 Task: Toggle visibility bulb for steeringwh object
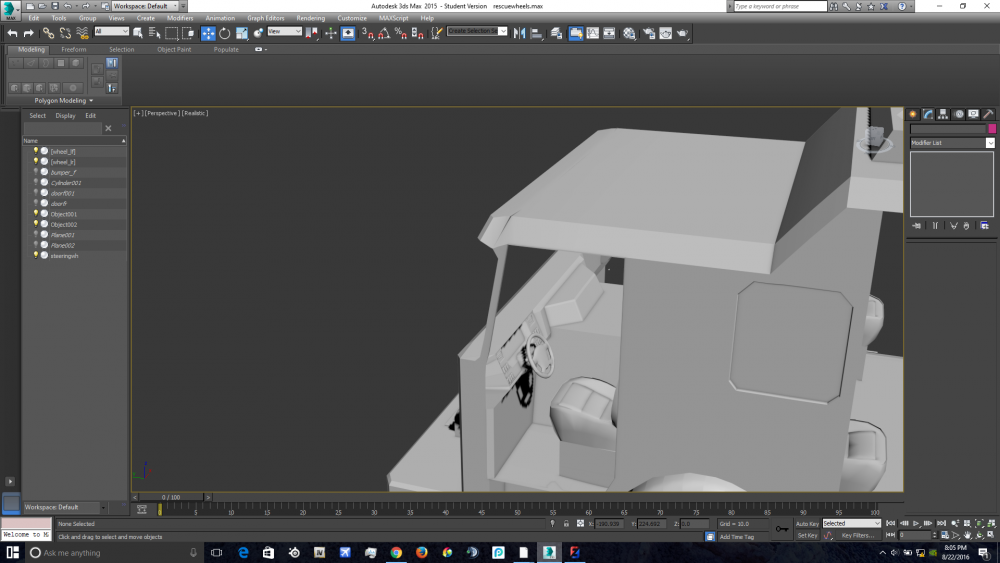[x=36, y=256]
